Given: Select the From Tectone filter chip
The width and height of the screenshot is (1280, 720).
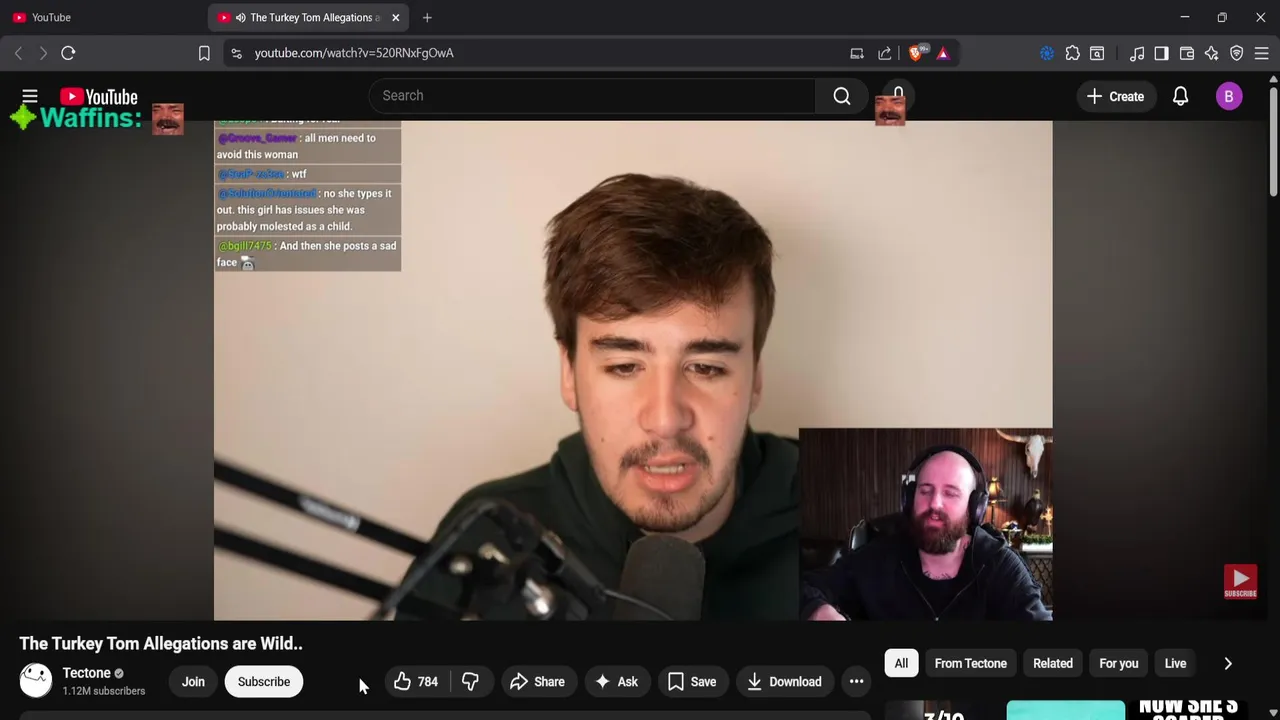Looking at the screenshot, I should (x=970, y=663).
